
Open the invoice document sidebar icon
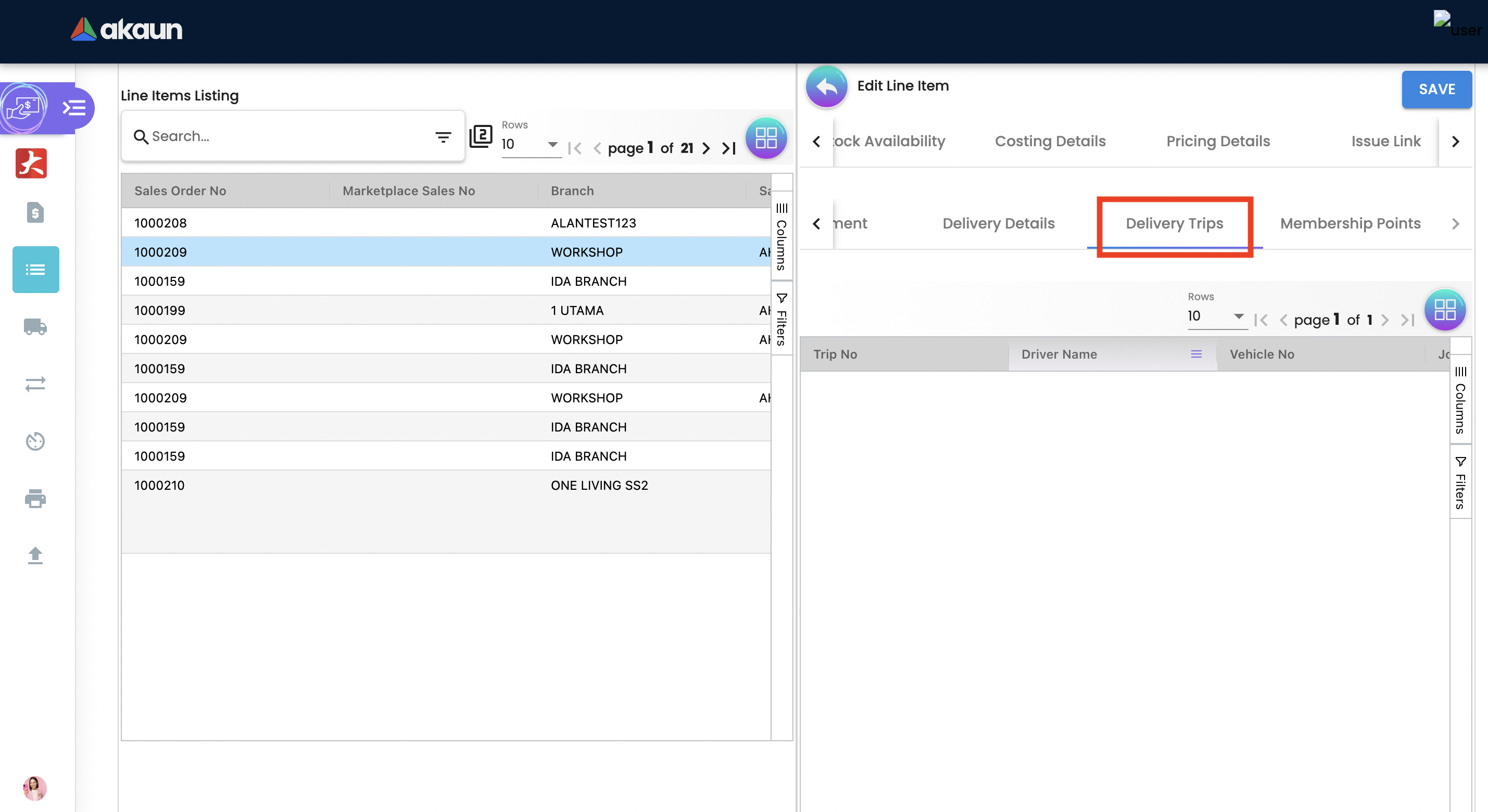tap(35, 212)
